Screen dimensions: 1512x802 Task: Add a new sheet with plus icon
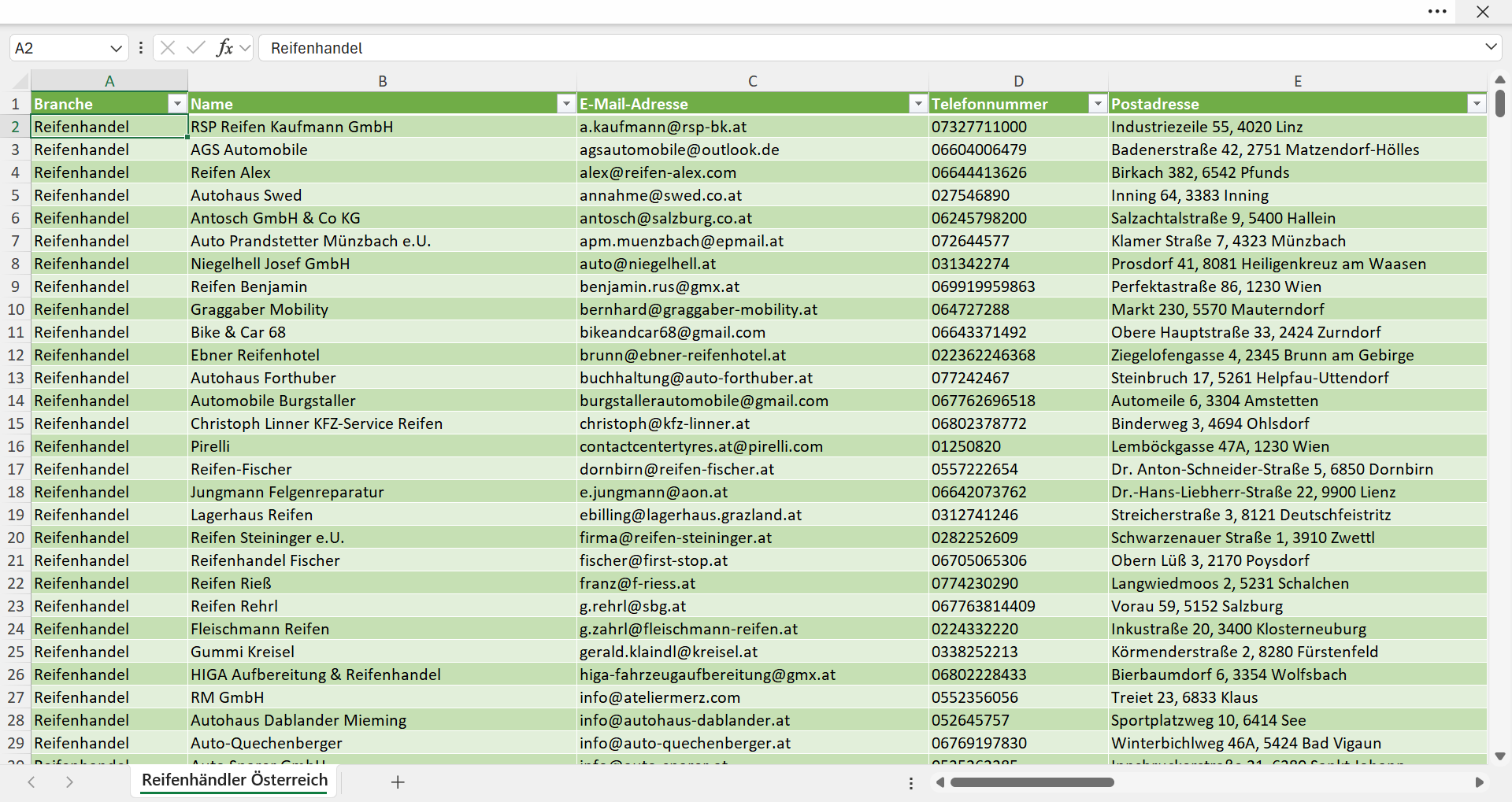(x=398, y=782)
